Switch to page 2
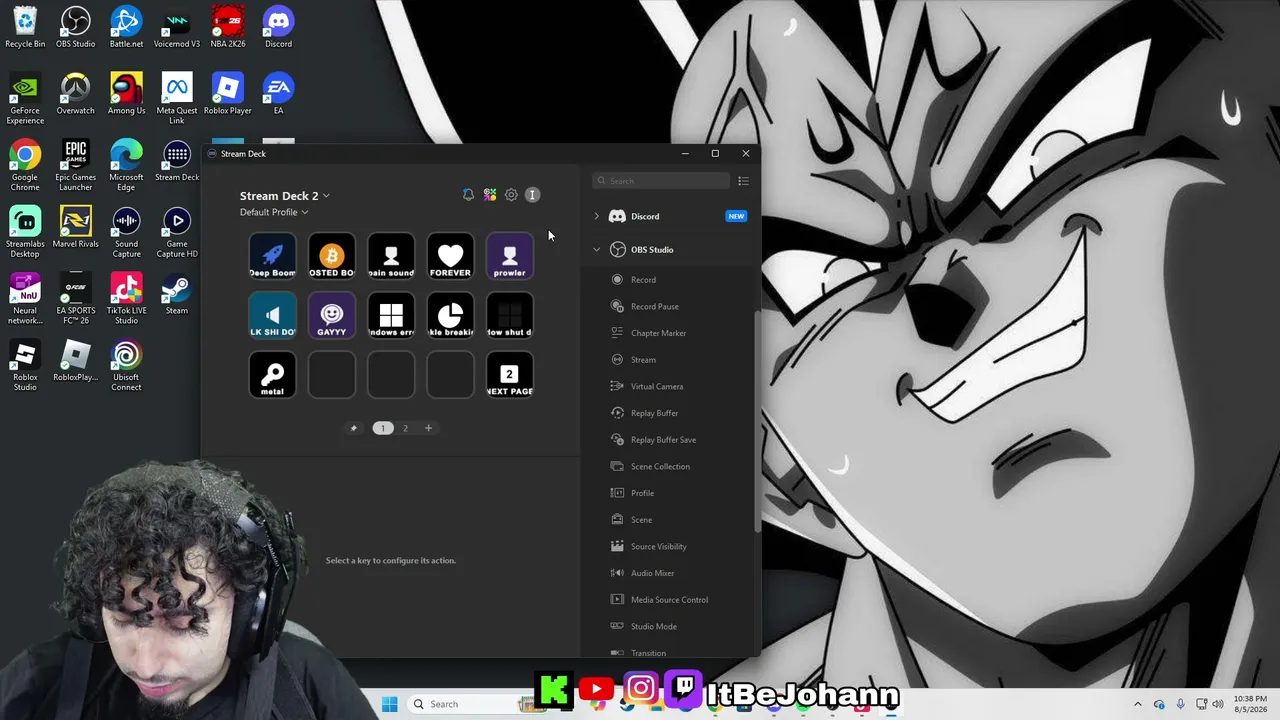 405,428
